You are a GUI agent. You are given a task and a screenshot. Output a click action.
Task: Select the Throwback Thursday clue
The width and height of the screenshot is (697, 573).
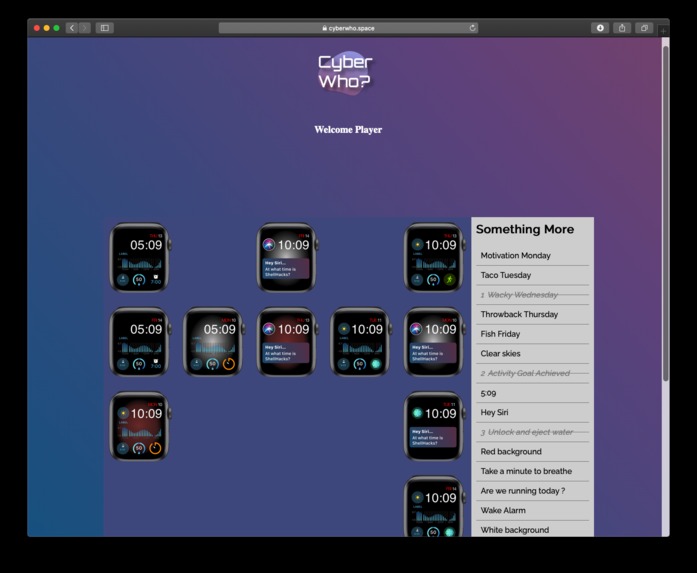(x=532, y=314)
